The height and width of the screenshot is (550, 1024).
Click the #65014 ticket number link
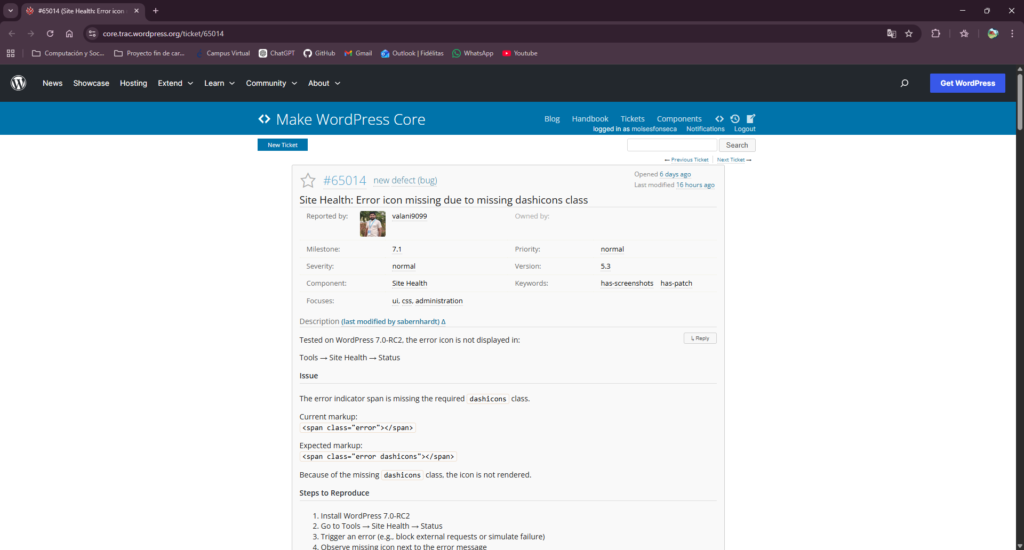pyautogui.click(x=345, y=180)
